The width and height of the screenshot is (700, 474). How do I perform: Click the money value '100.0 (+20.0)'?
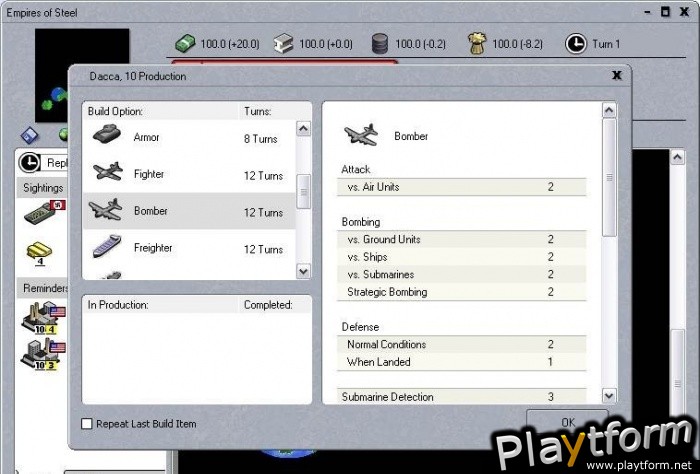tap(229, 44)
